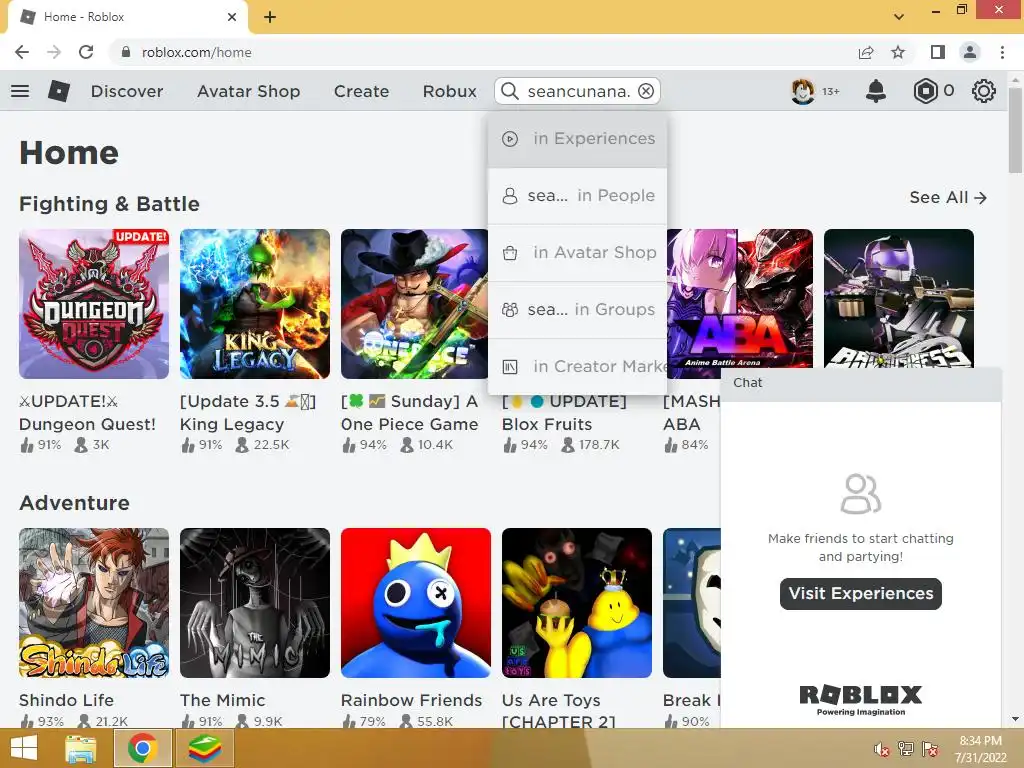
Task: Click the address bar URL
Action: pos(197,52)
